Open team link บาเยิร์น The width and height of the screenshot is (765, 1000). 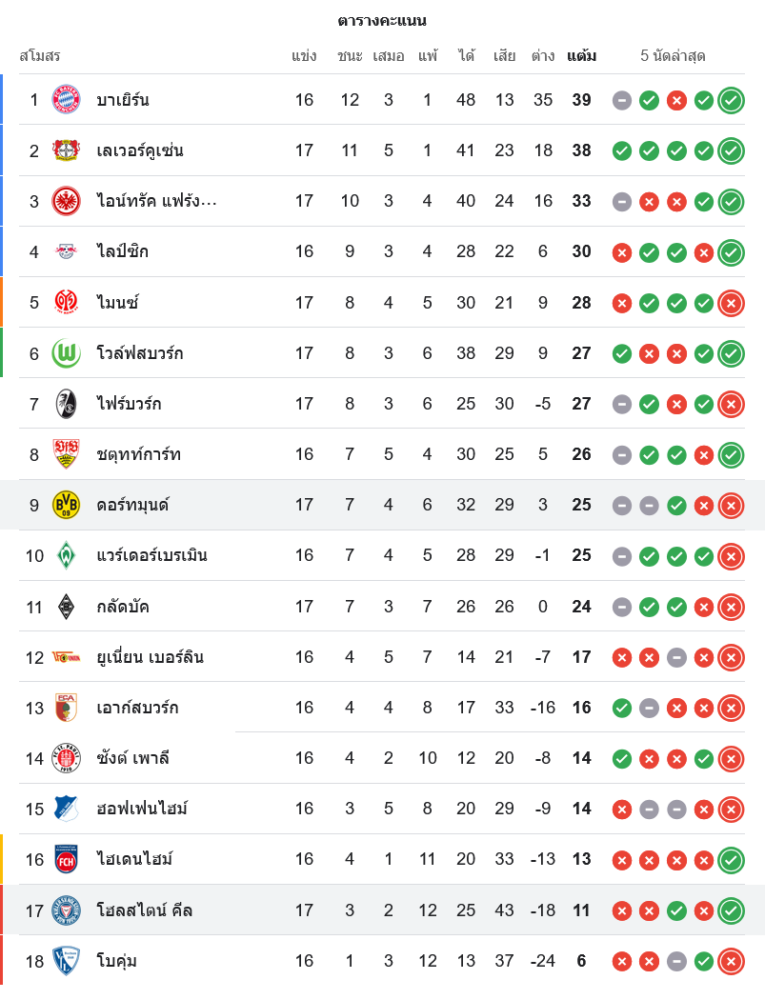pos(123,100)
